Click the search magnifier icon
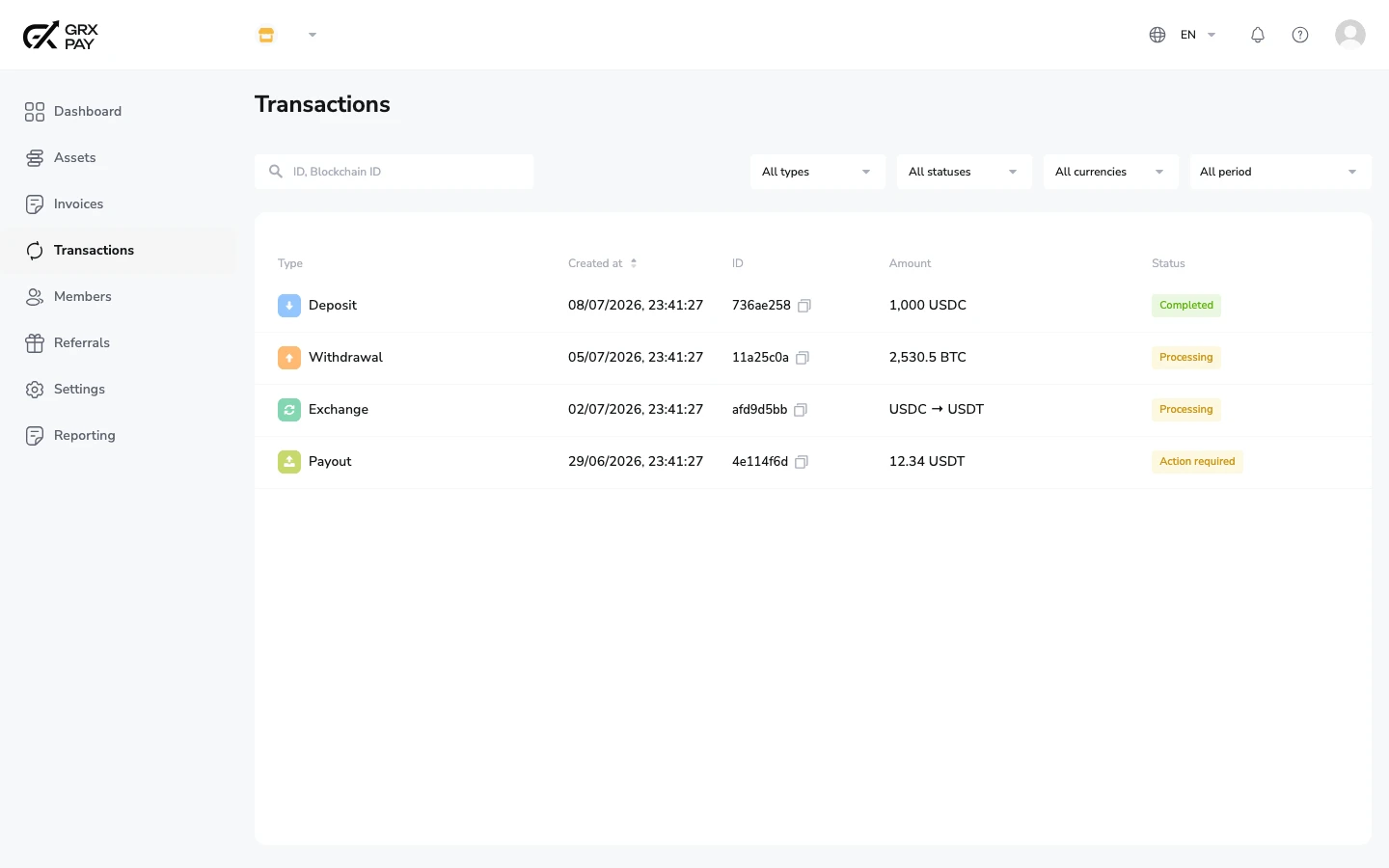This screenshot has width=1389, height=868. (276, 172)
